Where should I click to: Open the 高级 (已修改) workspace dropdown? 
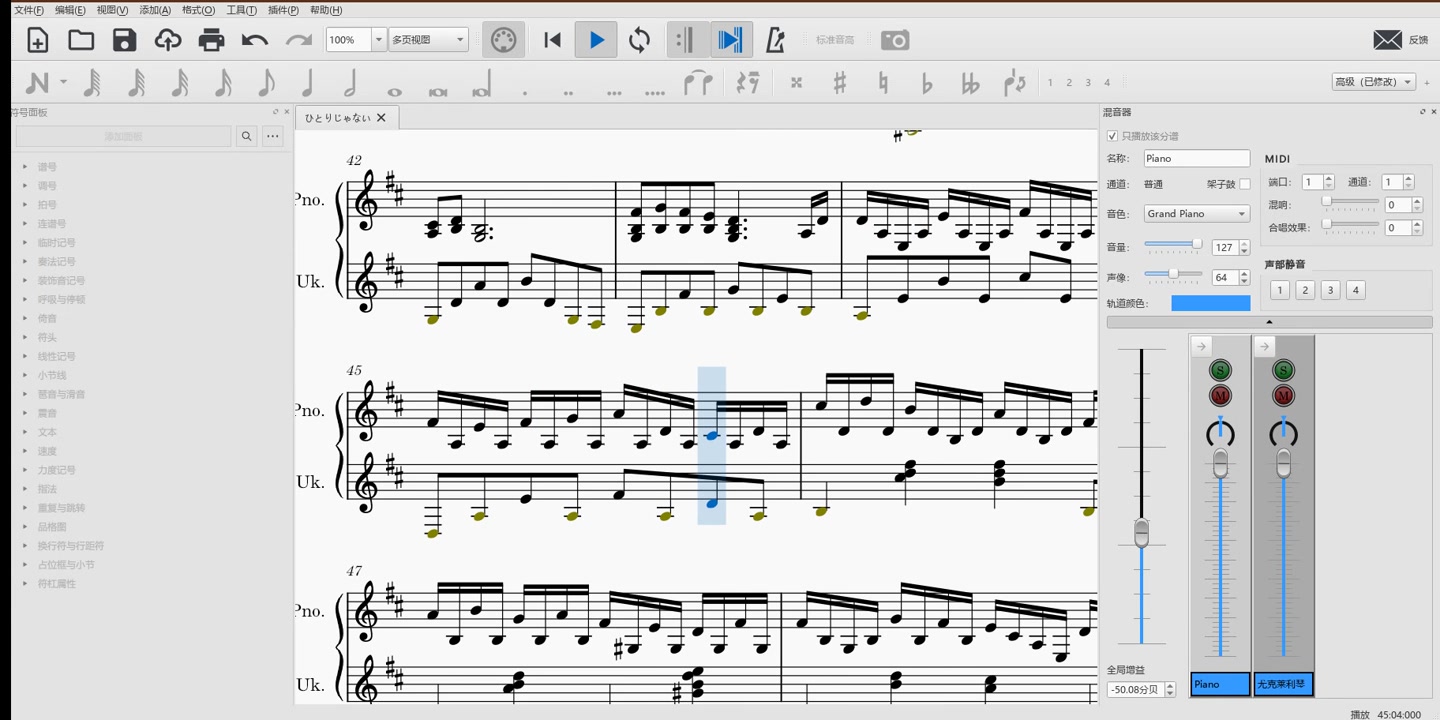tap(1374, 82)
